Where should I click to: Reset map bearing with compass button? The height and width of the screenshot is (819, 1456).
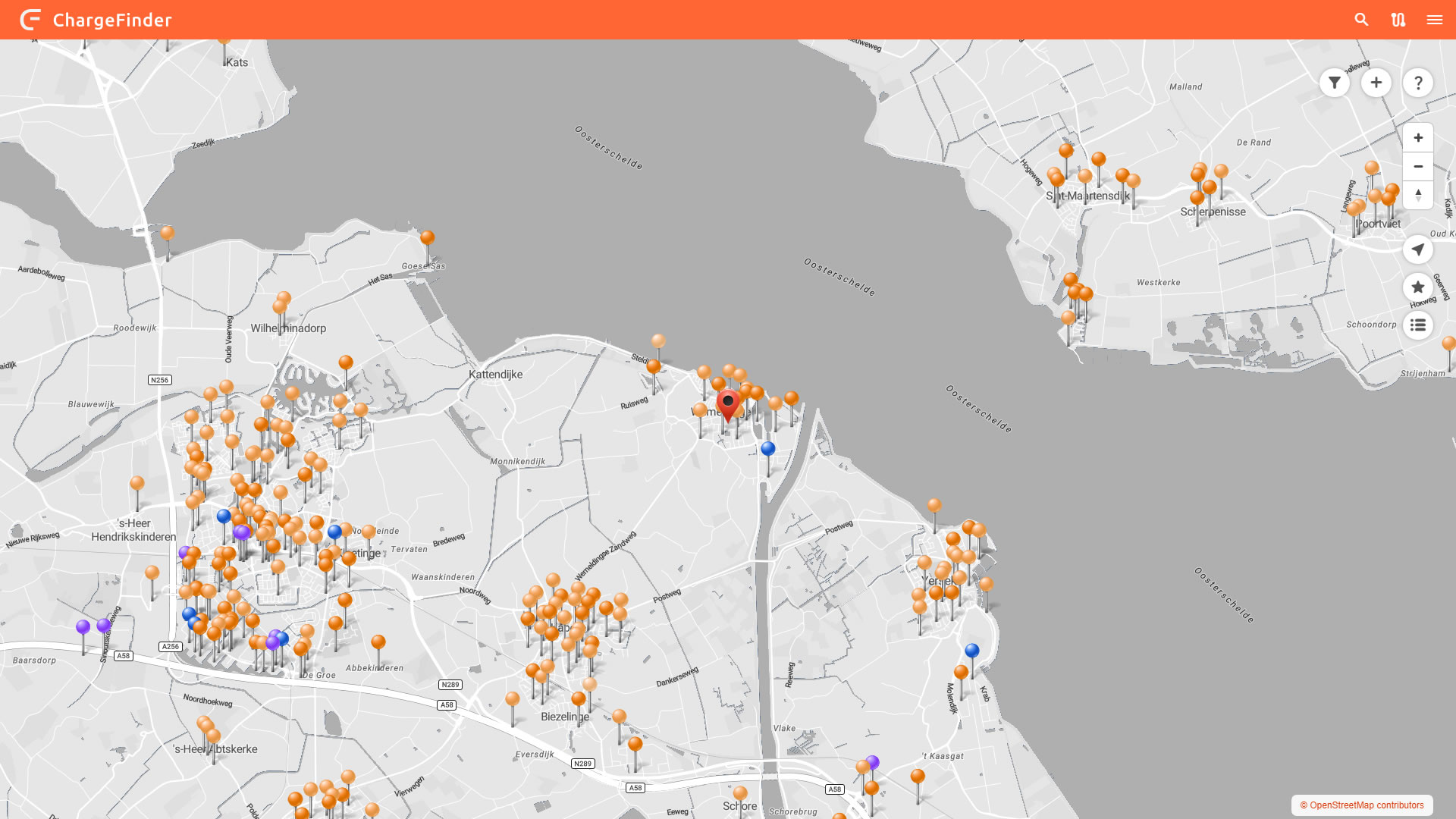[1417, 195]
